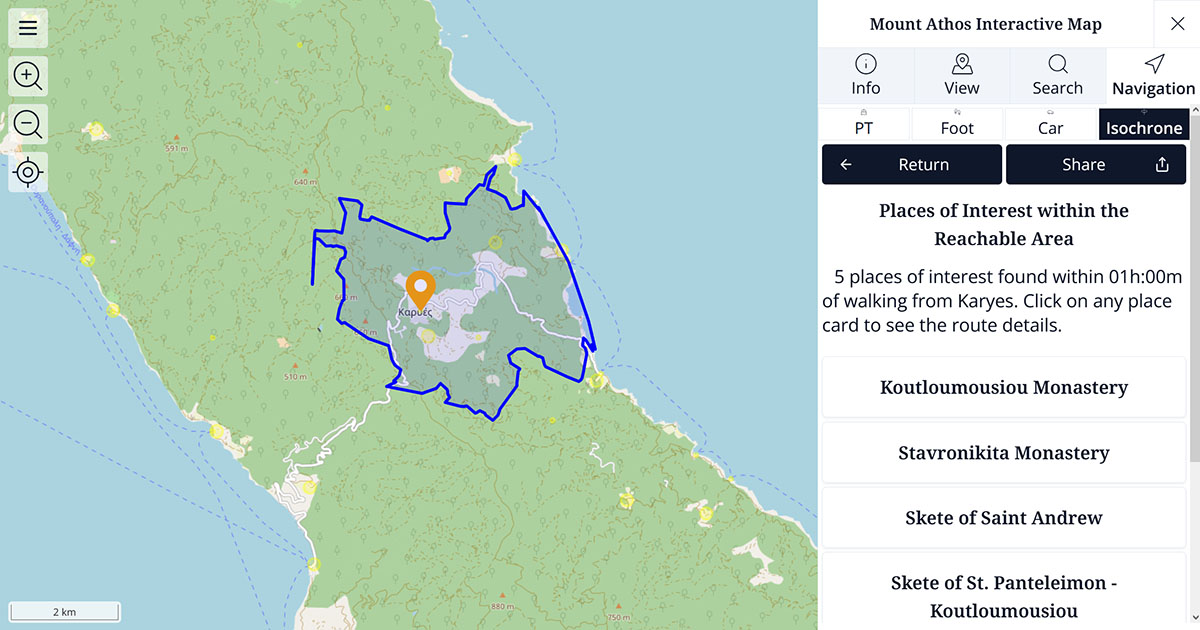
Task: Select the Navigation tab
Action: (1153, 76)
